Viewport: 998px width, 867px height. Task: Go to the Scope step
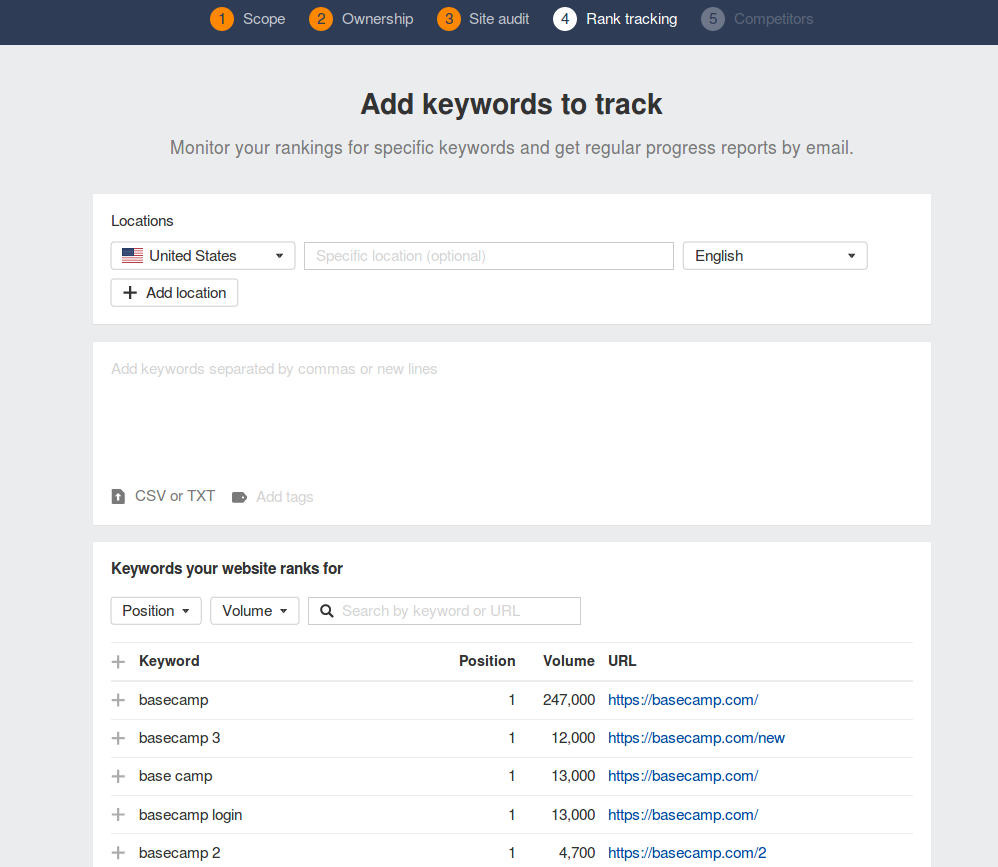tap(248, 19)
